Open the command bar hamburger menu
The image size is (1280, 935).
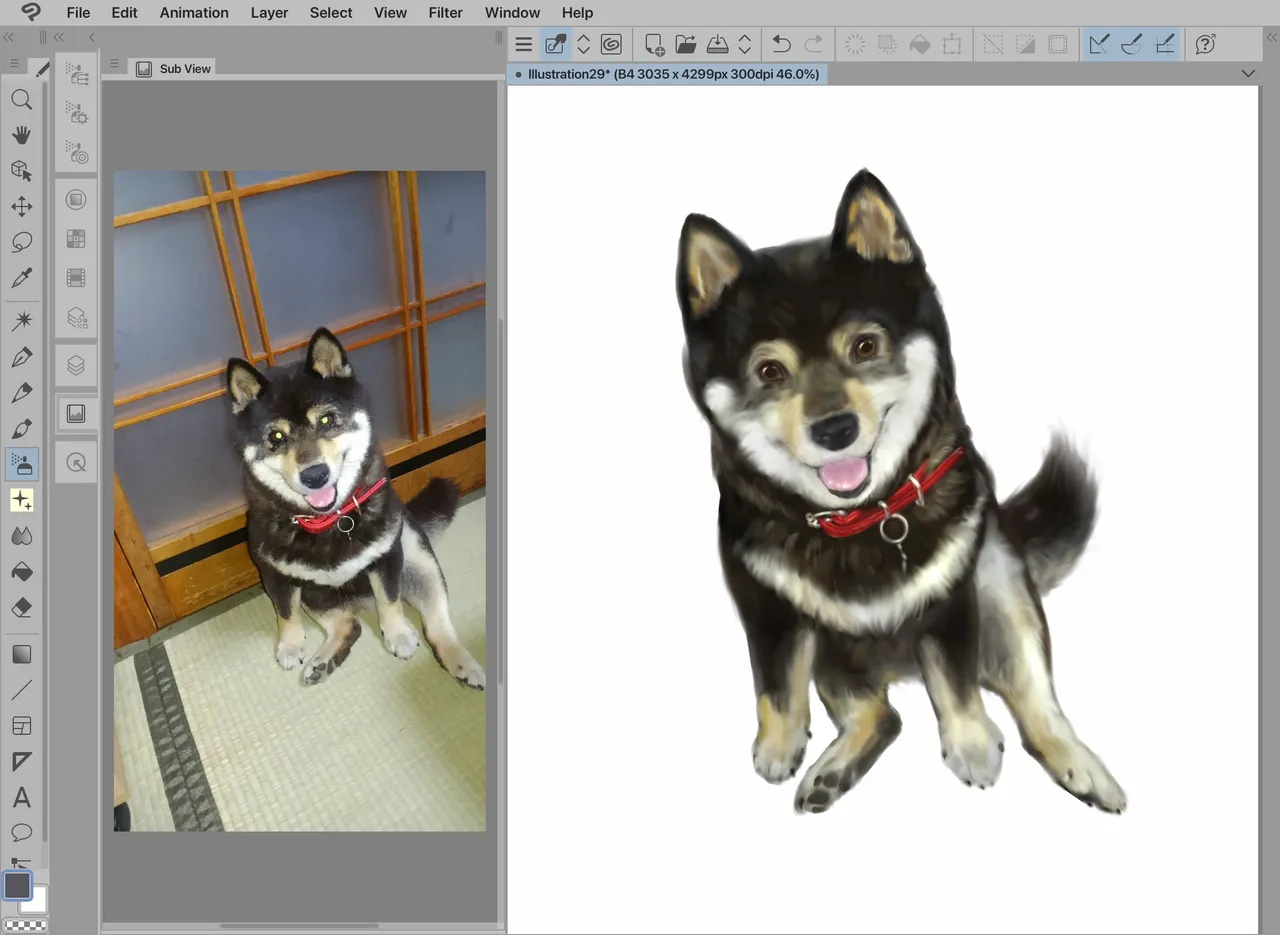523,44
